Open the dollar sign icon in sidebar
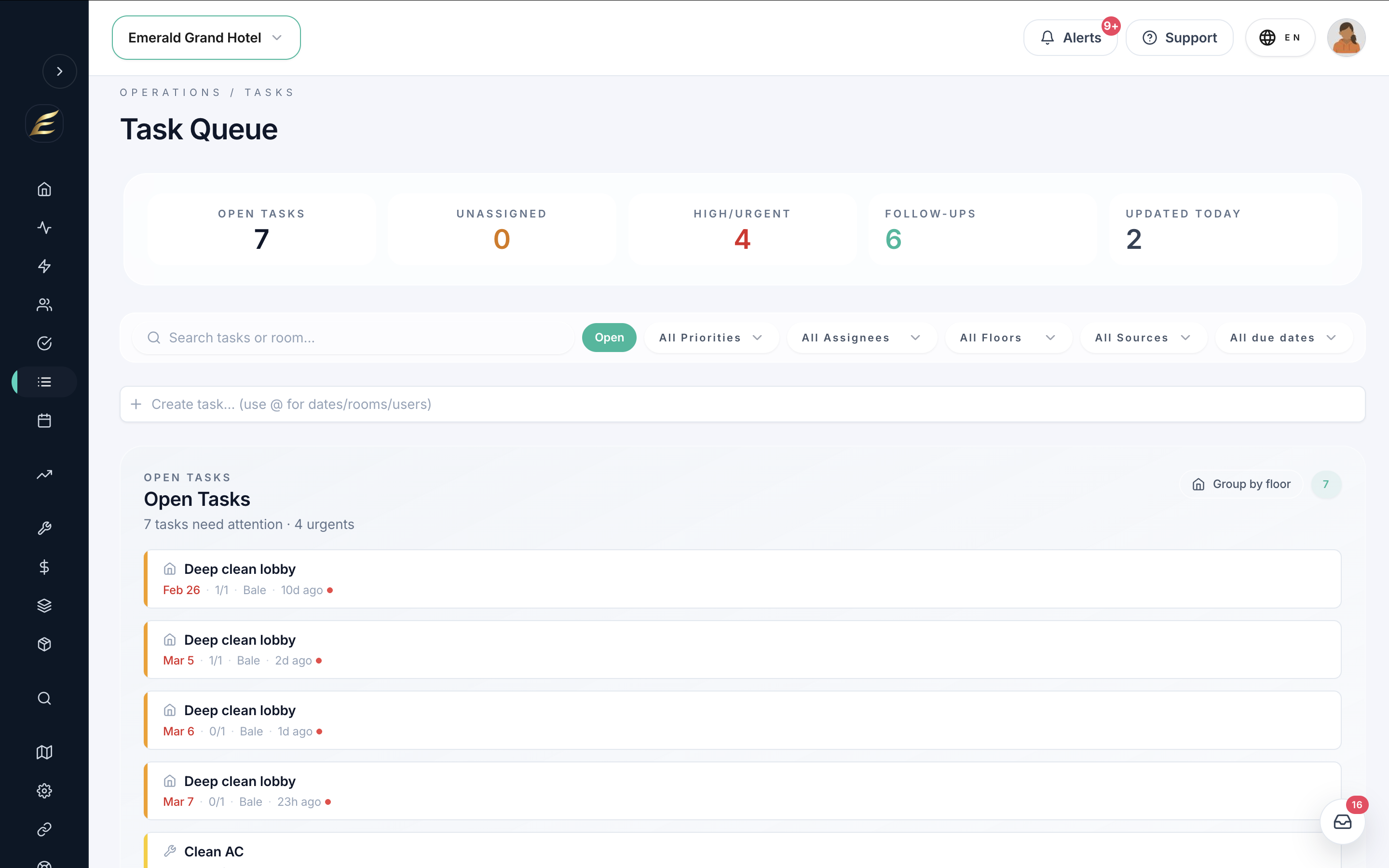 pyautogui.click(x=44, y=567)
